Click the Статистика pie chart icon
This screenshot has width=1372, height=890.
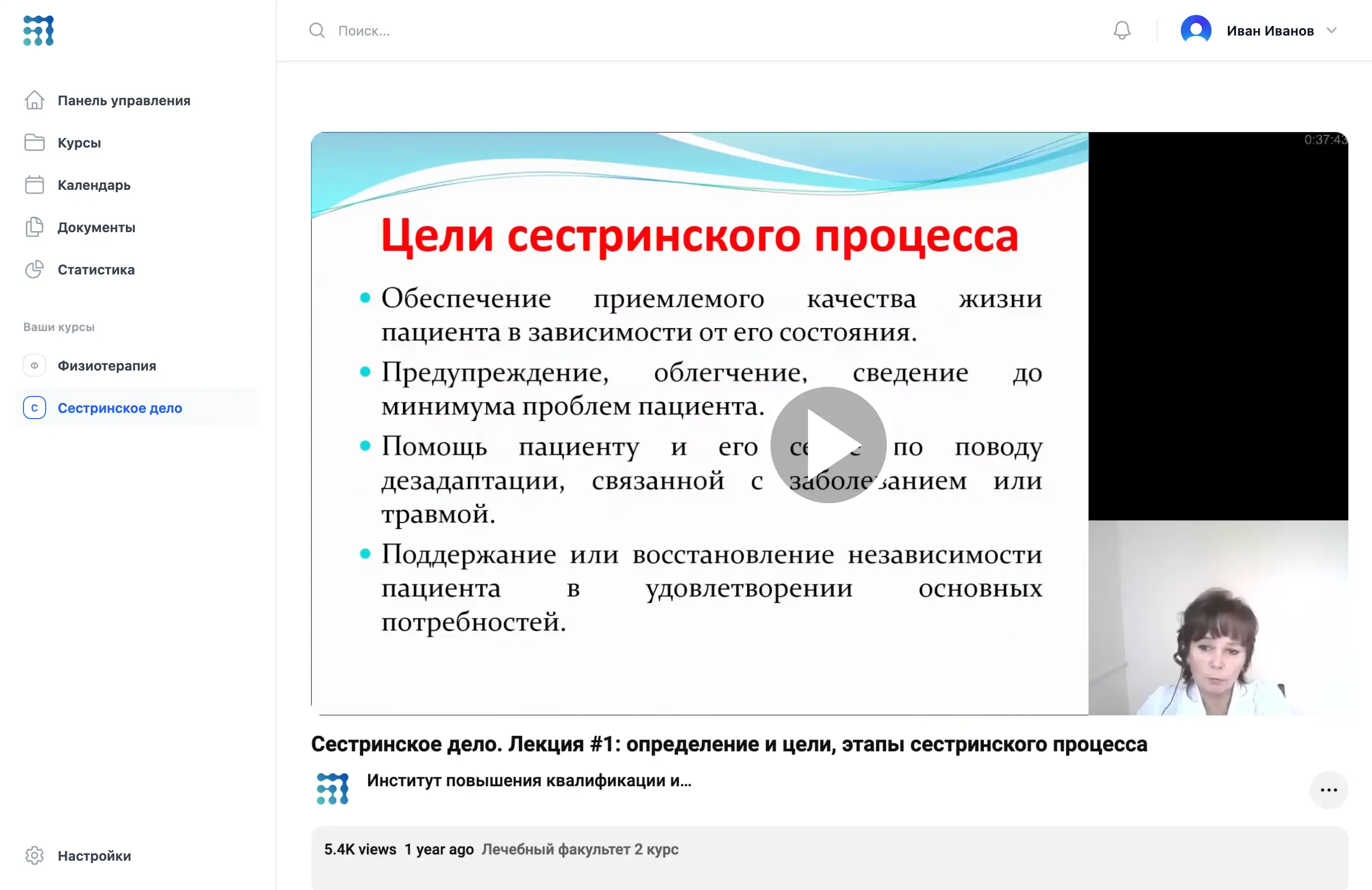click(x=34, y=270)
